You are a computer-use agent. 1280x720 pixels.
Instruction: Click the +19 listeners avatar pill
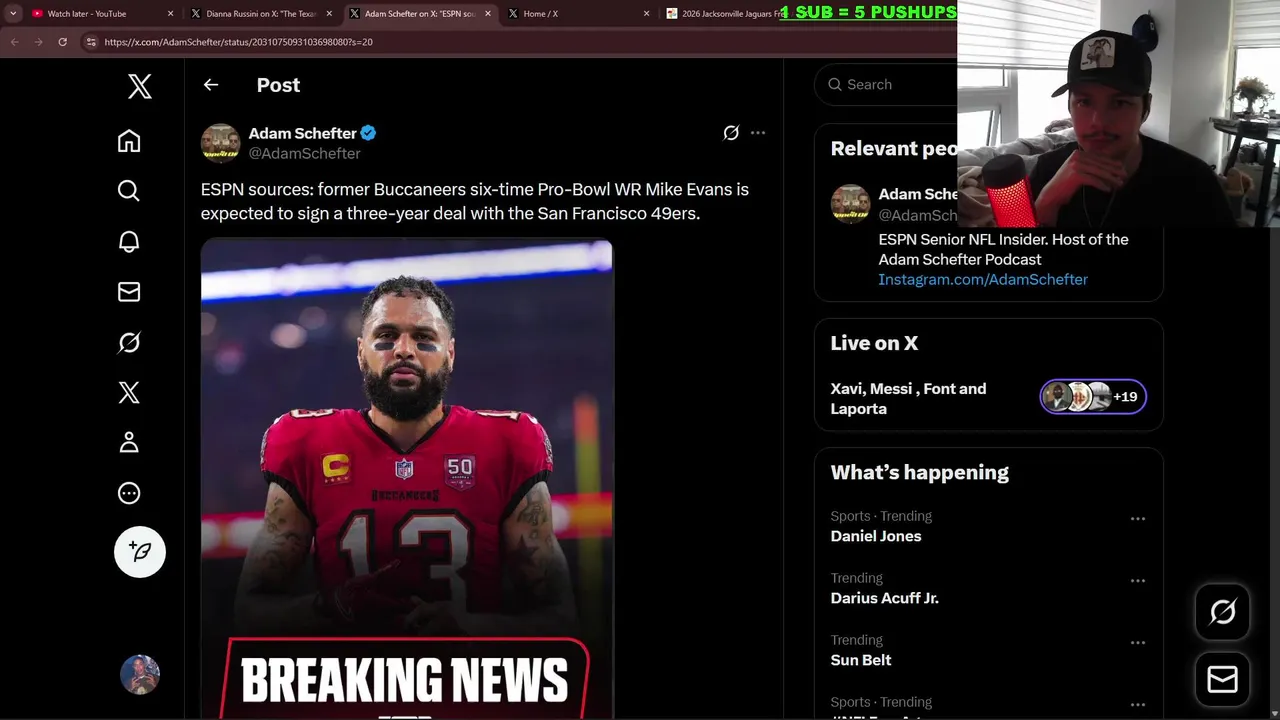[x=1093, y=397]
